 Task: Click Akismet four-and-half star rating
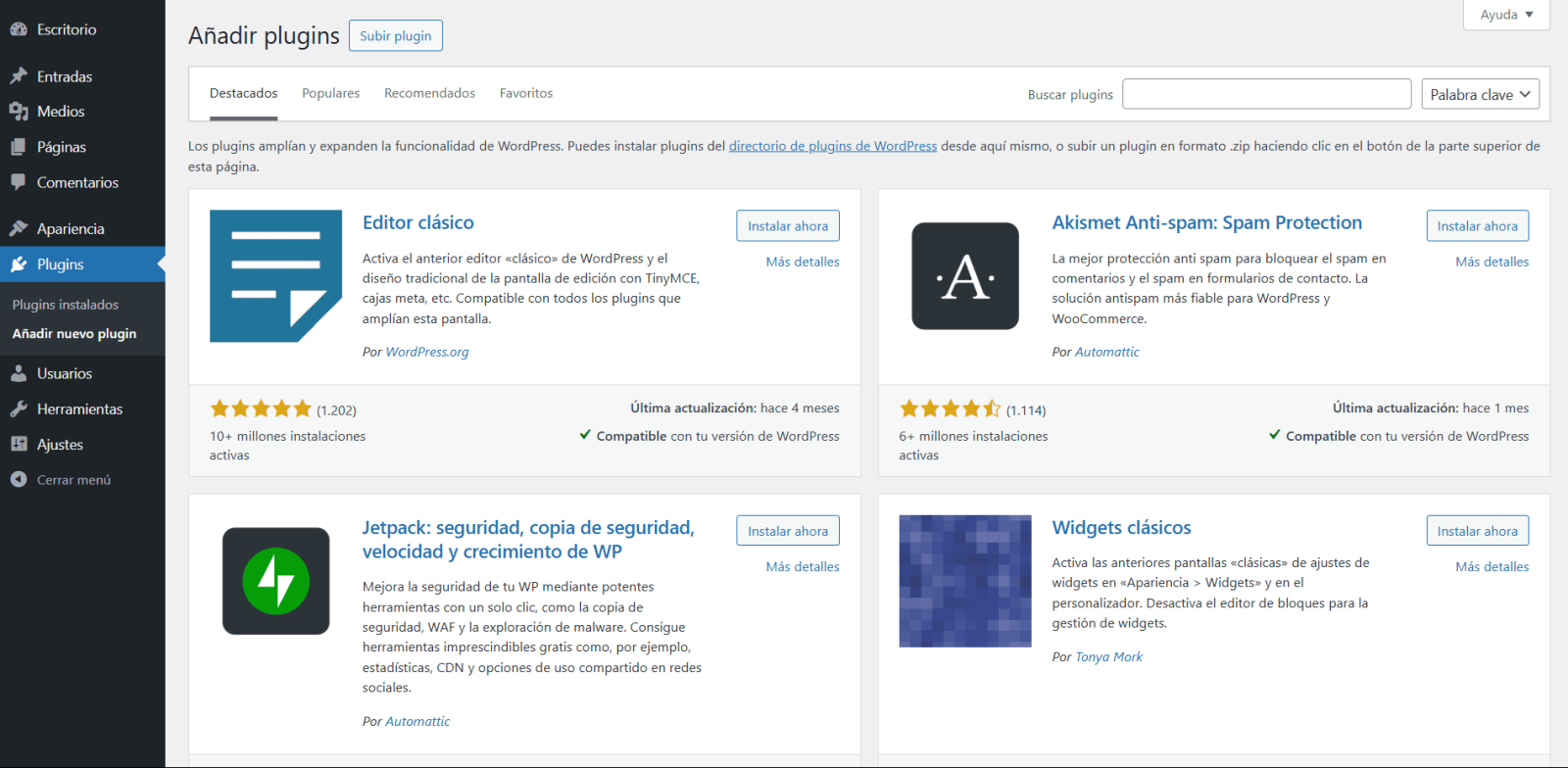coord(951,408)
